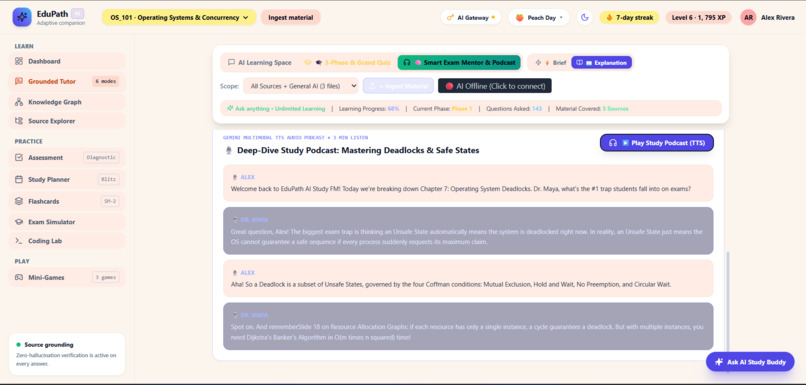806x385 pixels.
Task: Select the Brief response mode
Action: 551,63
